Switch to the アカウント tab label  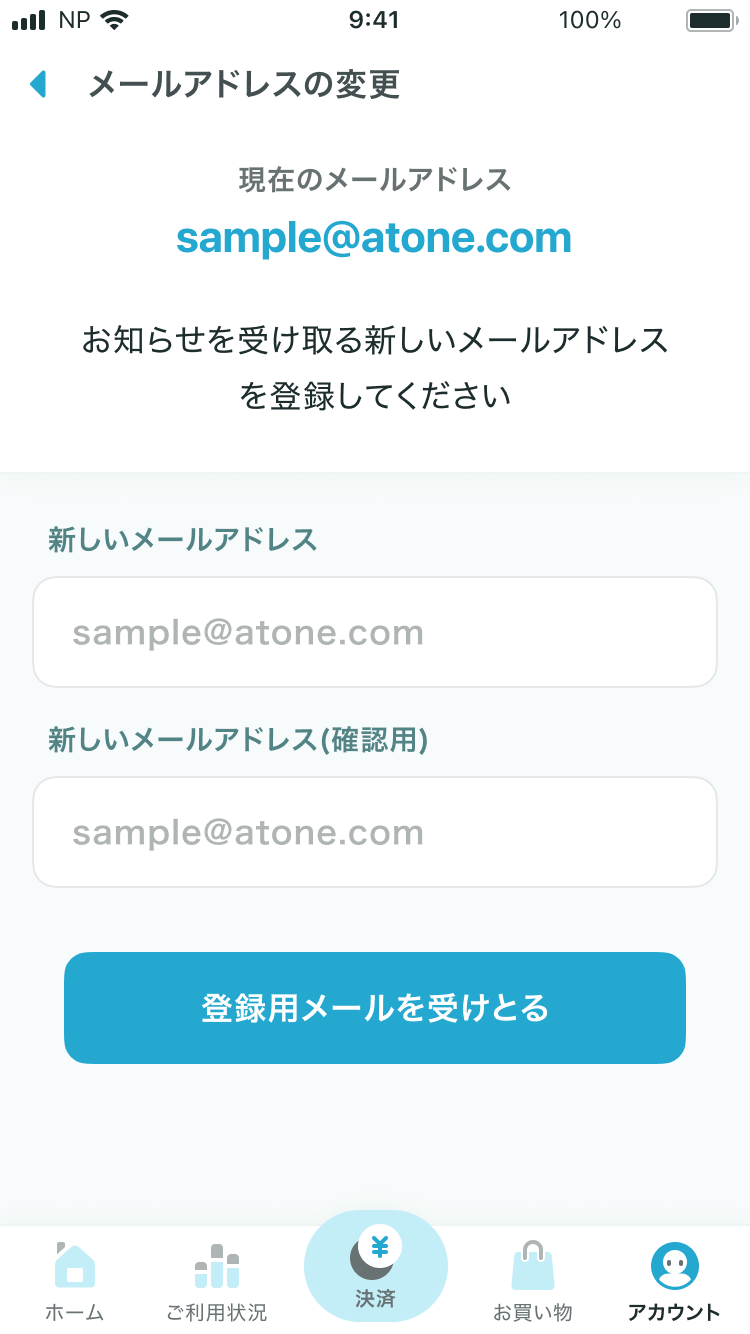point(674,1312)
